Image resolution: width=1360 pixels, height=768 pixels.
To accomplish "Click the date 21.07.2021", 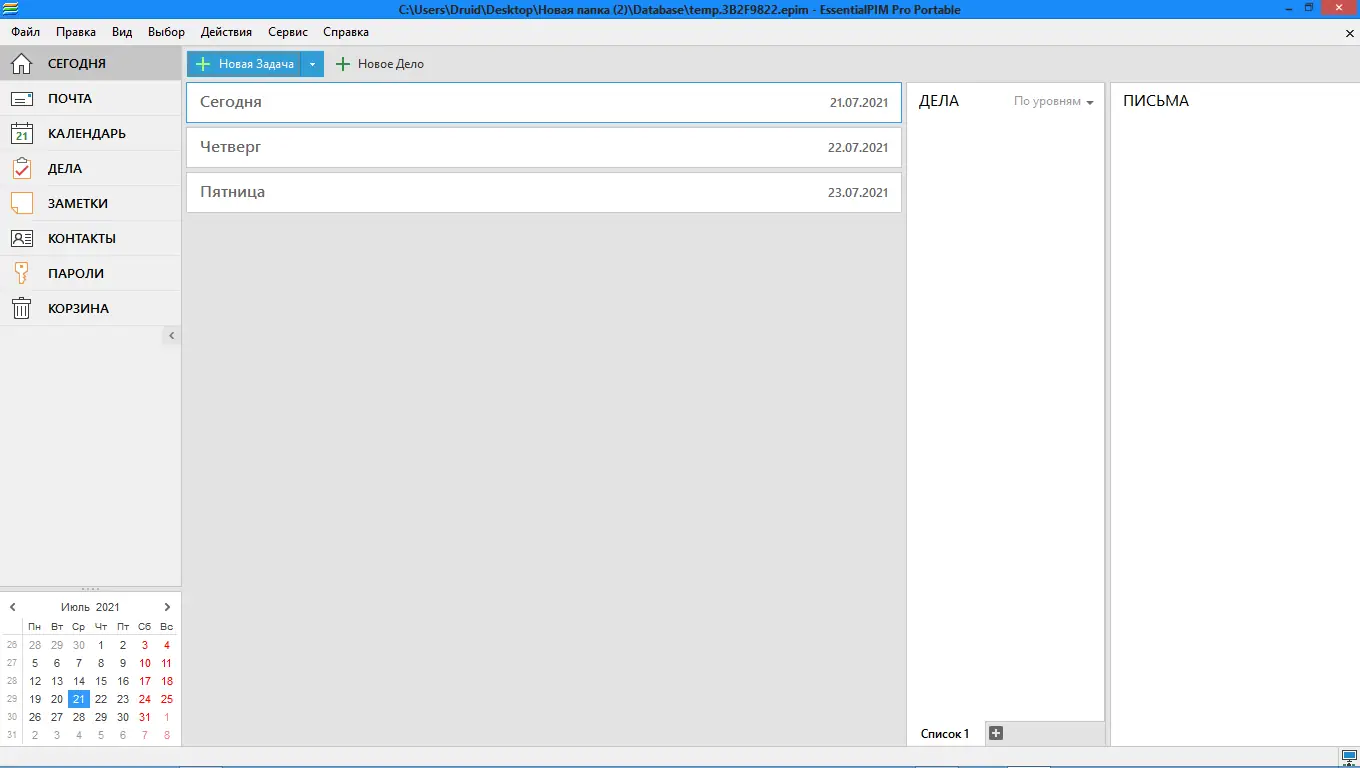I will 859,103.
